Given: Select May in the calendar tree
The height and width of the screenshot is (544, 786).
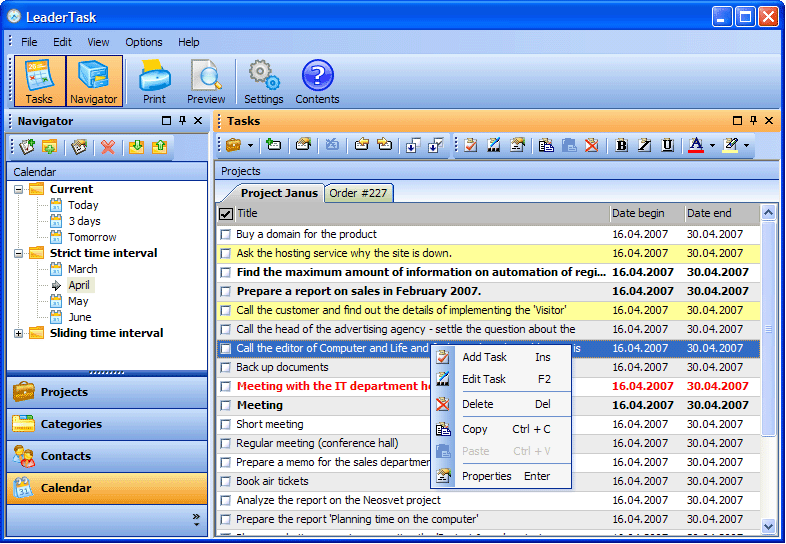Looking at the screenshot, I should click(x=78, y=301).
